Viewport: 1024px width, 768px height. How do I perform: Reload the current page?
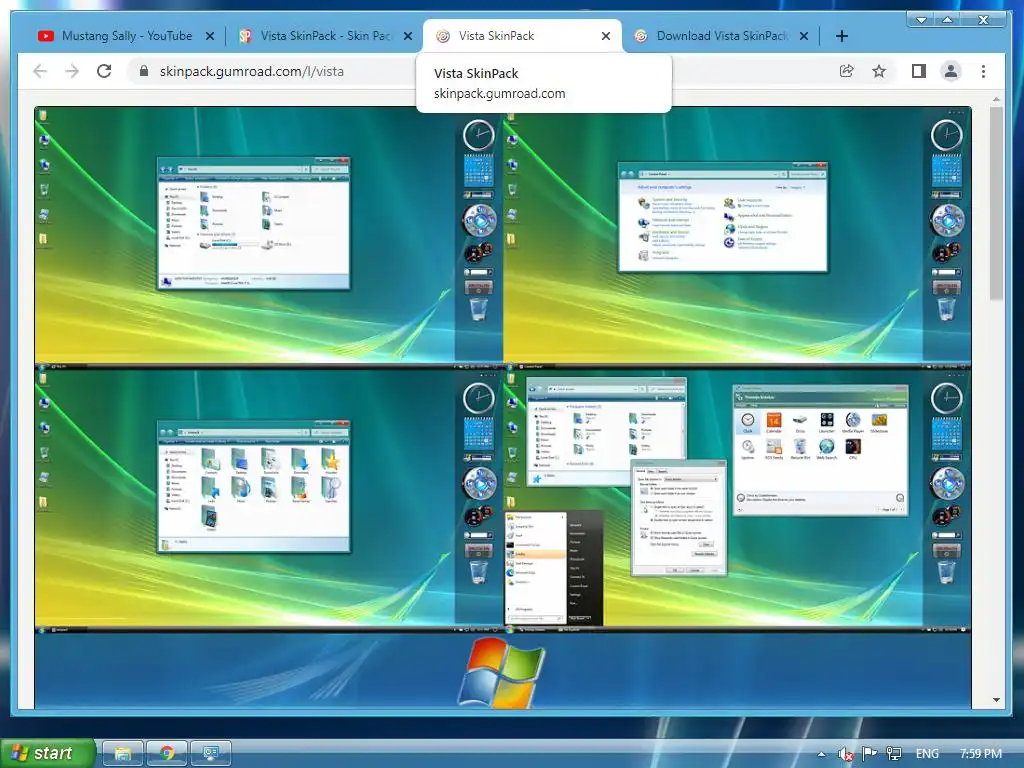click(104, 71)
